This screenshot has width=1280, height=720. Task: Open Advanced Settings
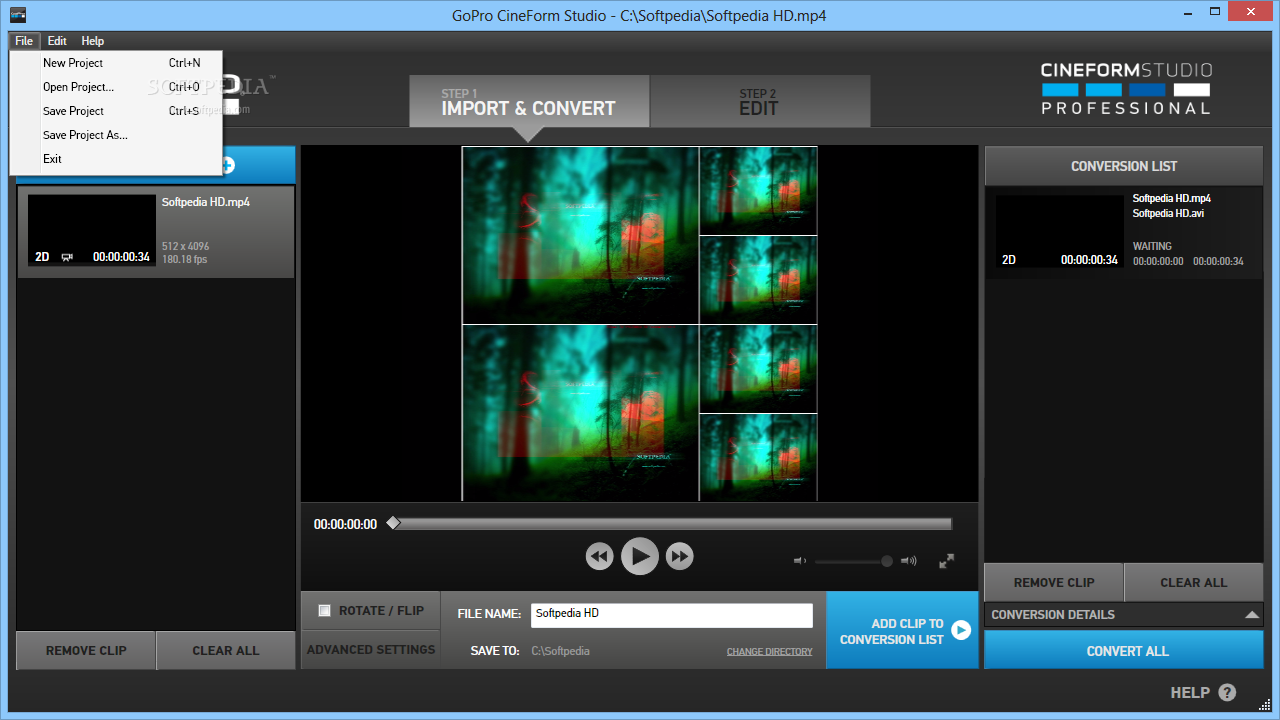tap(371, 650)
